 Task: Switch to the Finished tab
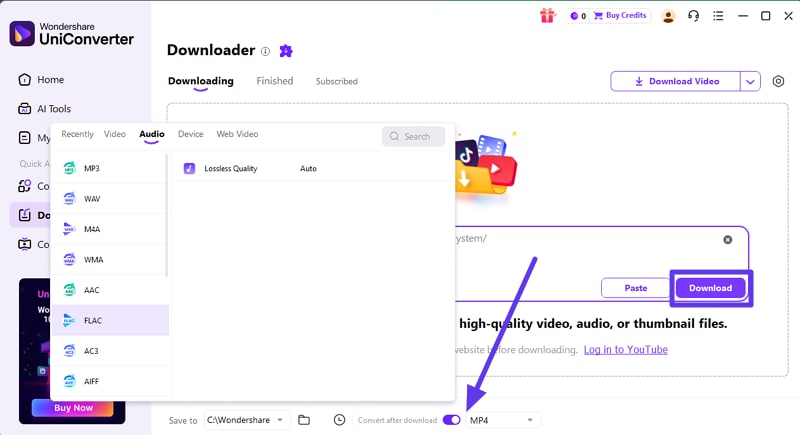click(x=274, y=81)
